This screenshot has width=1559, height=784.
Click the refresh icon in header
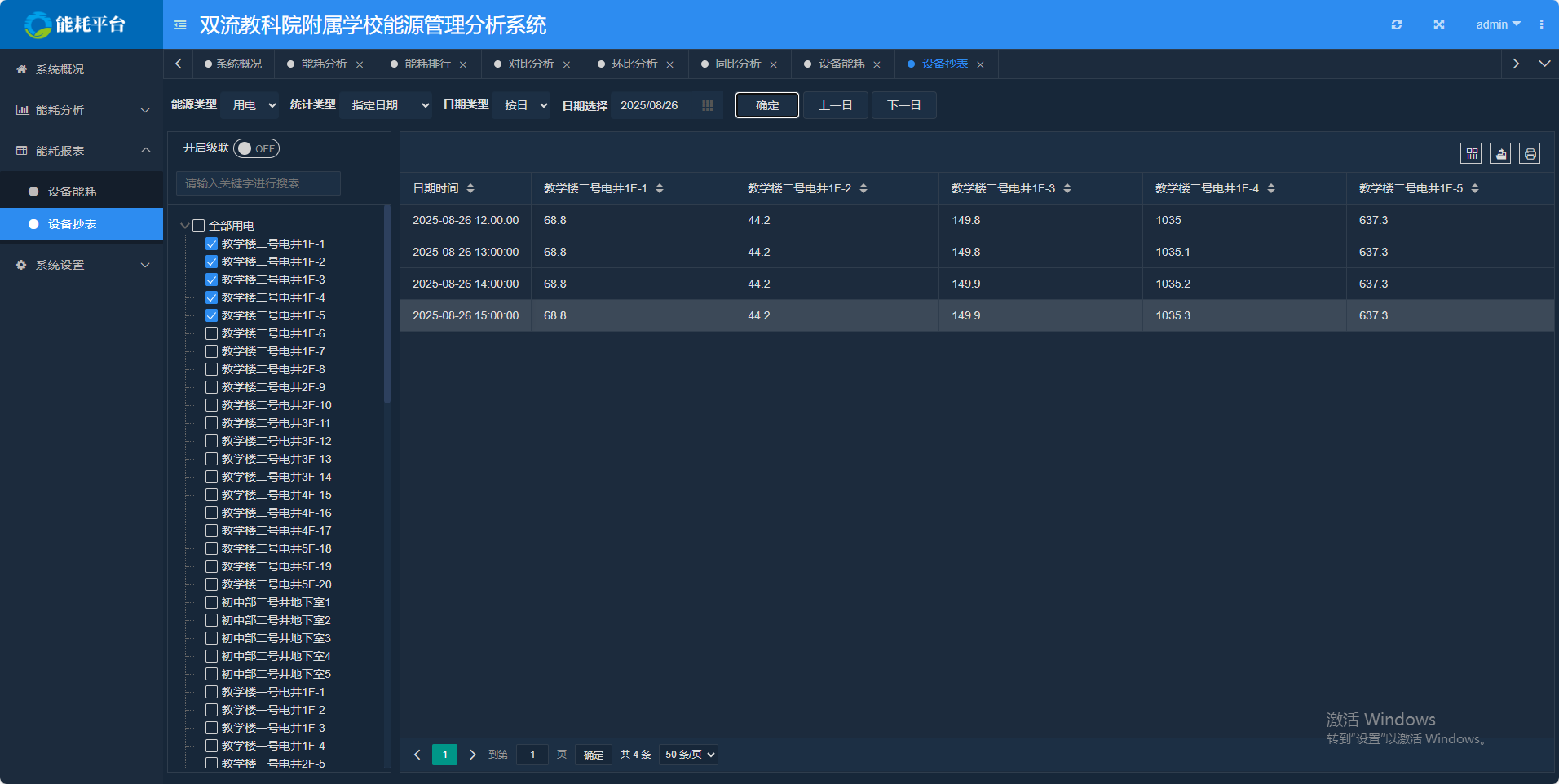(1397, 24)
